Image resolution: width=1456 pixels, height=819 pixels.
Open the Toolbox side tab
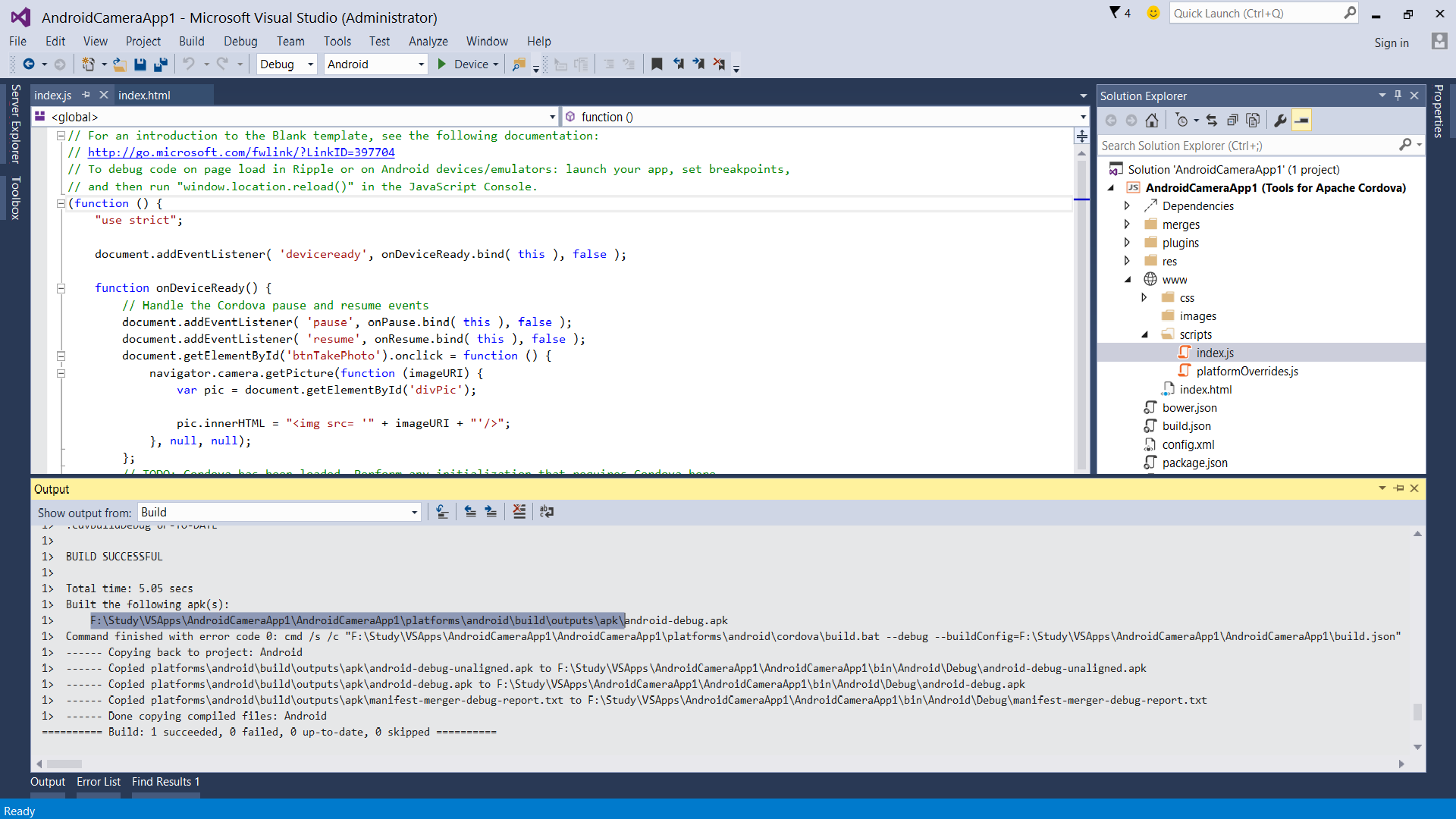click(x=15, y=199)
